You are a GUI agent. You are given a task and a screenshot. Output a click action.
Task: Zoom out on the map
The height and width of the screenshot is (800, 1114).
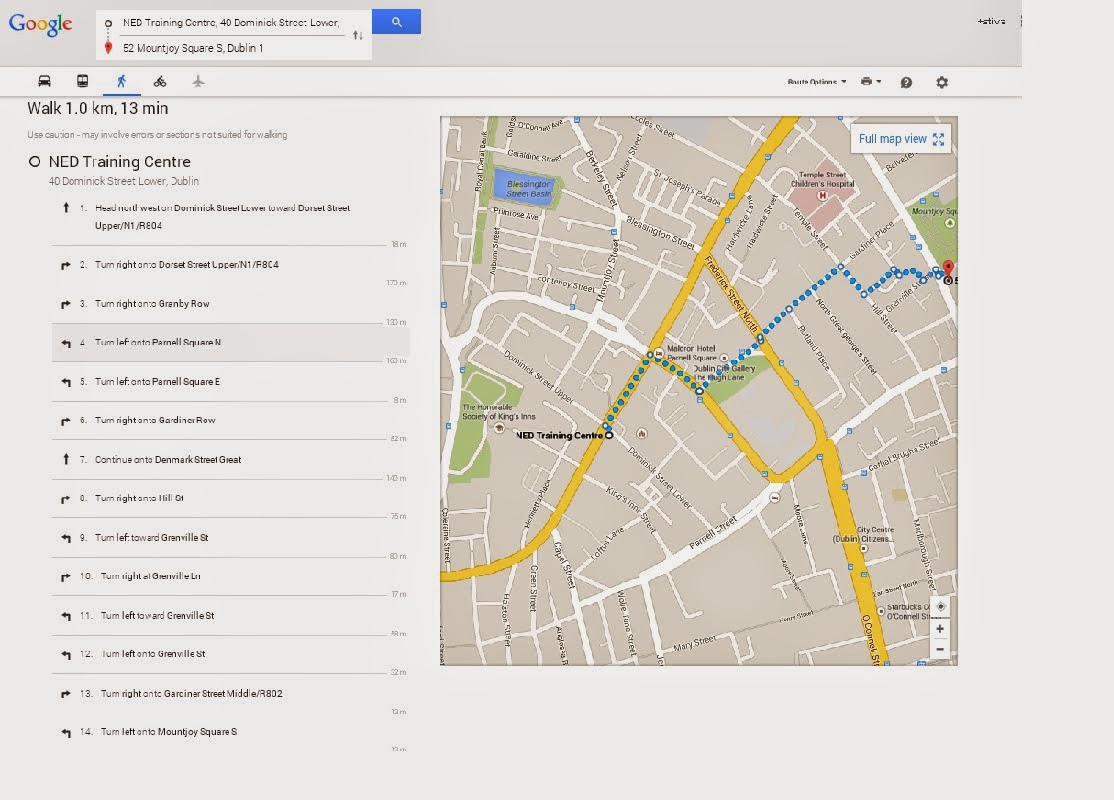tap(939, 649)
